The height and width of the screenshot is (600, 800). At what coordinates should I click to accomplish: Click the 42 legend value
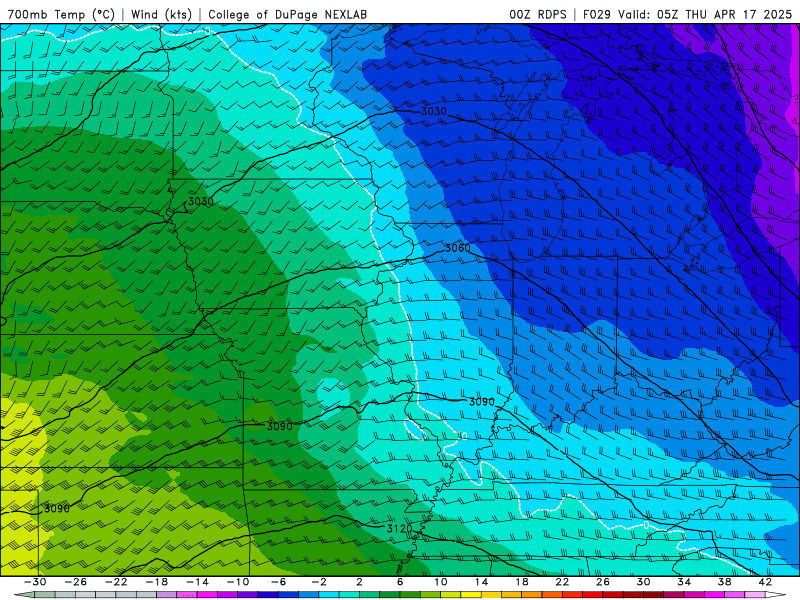pos(765,582)
